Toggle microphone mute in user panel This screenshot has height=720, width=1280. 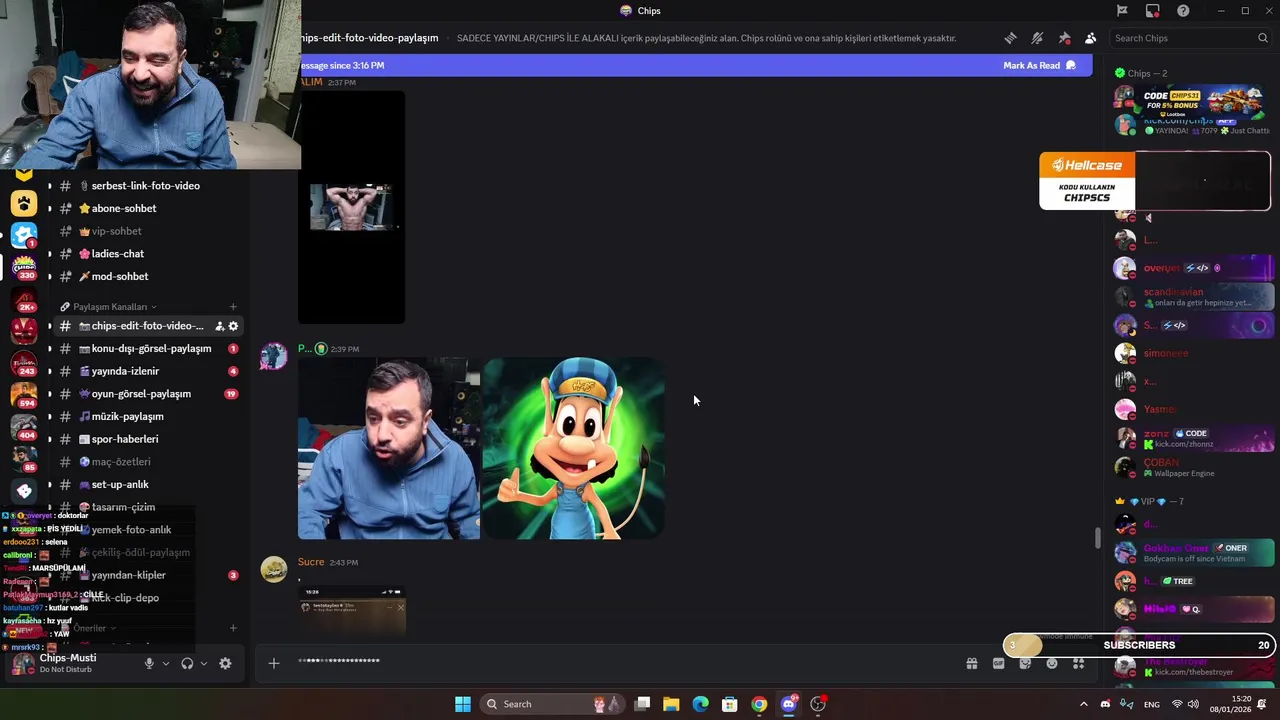149,663
